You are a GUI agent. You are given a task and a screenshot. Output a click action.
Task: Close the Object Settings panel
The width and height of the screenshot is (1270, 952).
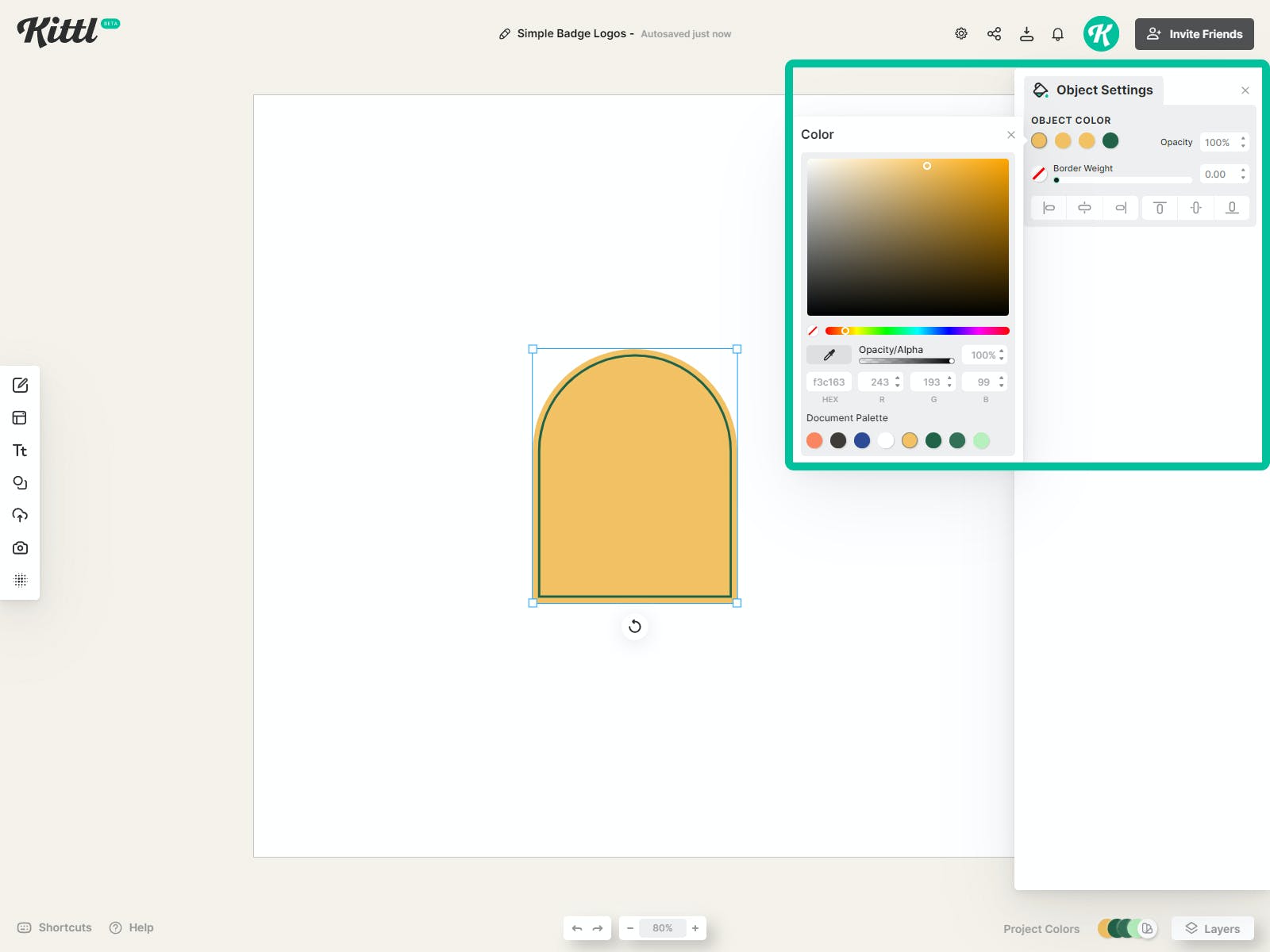(1245, 90)
